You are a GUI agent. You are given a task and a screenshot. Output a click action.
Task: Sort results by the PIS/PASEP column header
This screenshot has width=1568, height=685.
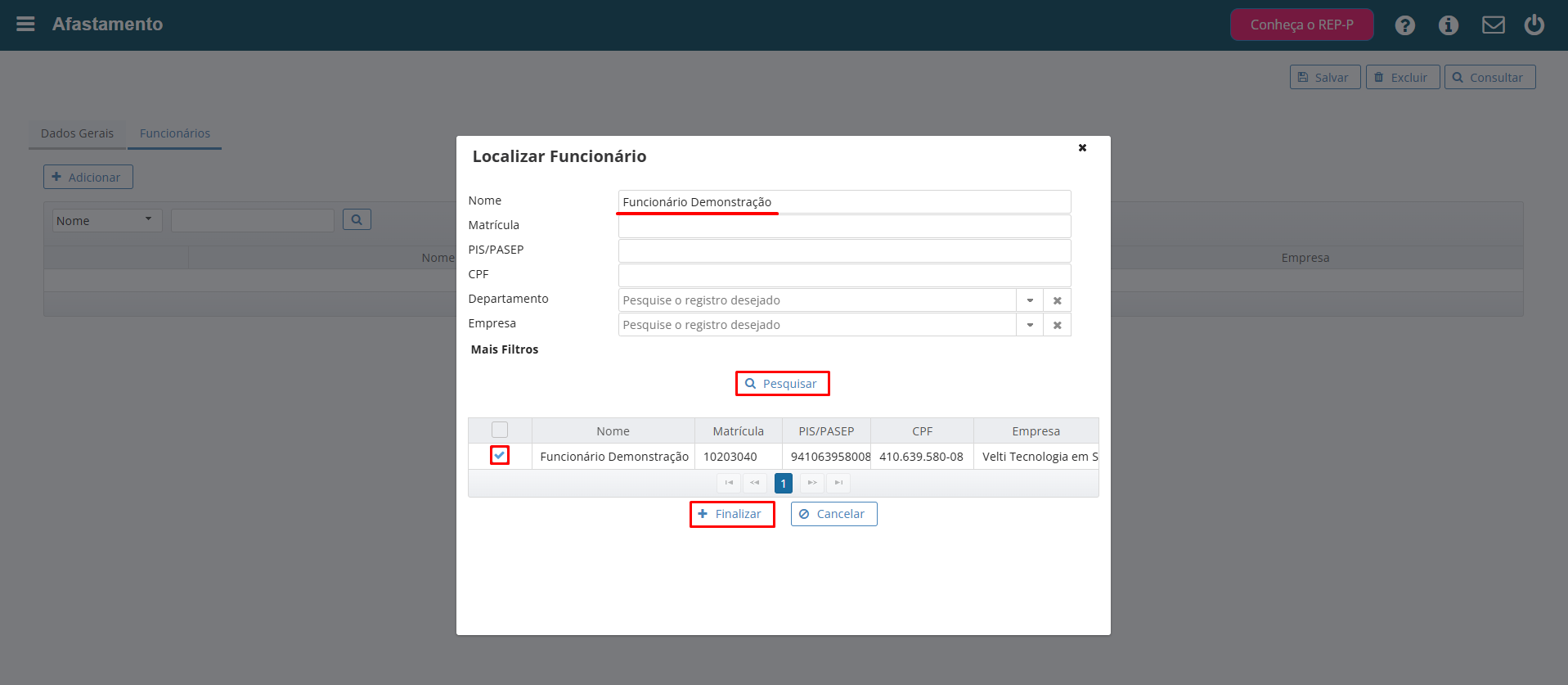tap(826, 430)
